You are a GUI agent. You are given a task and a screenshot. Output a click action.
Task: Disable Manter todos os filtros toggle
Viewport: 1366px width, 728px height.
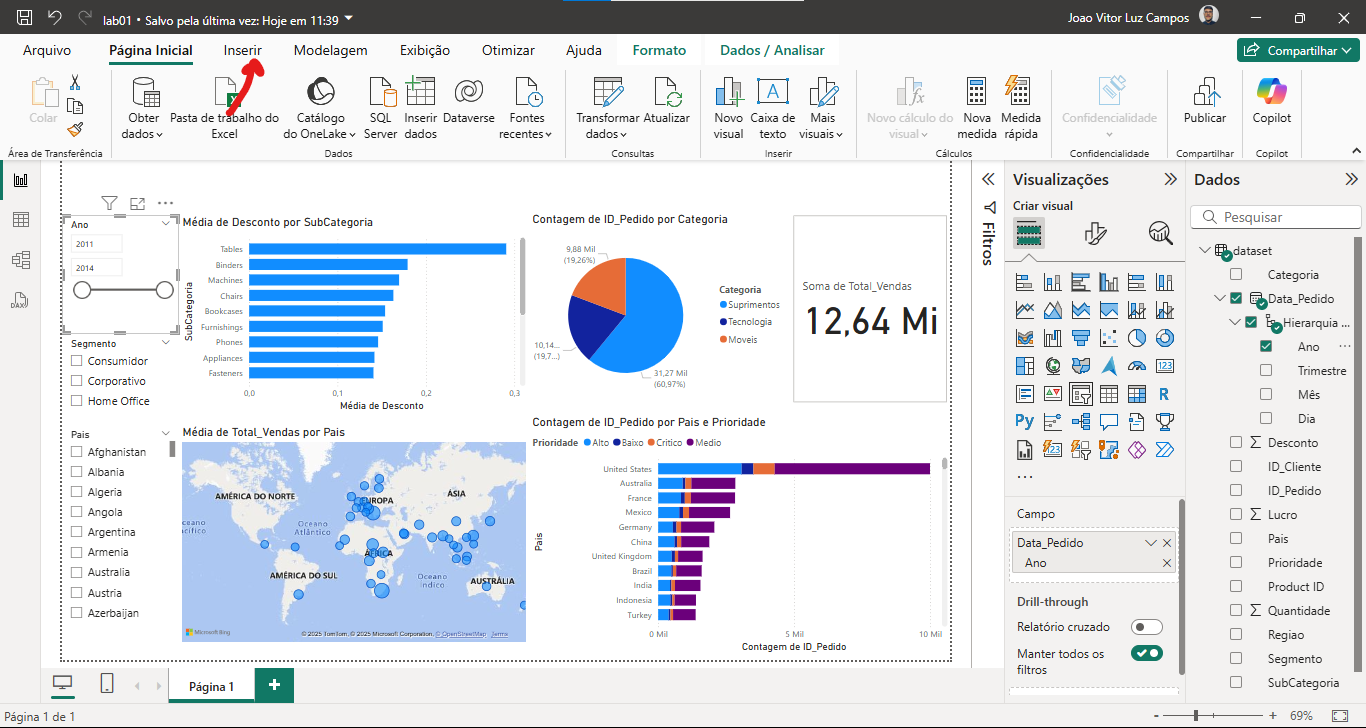(x=1147, y=653)
